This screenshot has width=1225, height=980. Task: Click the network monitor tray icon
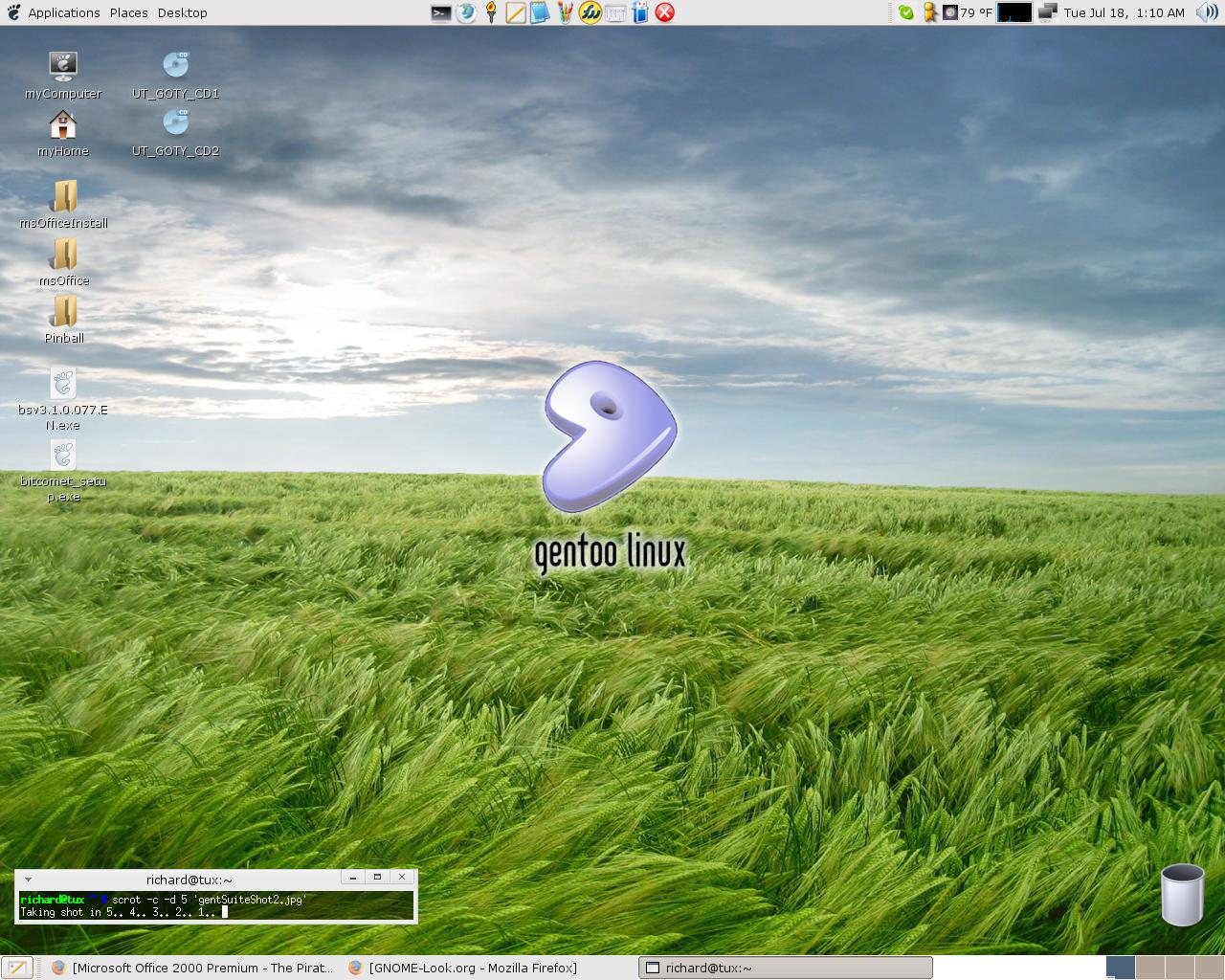[1048, 12]
